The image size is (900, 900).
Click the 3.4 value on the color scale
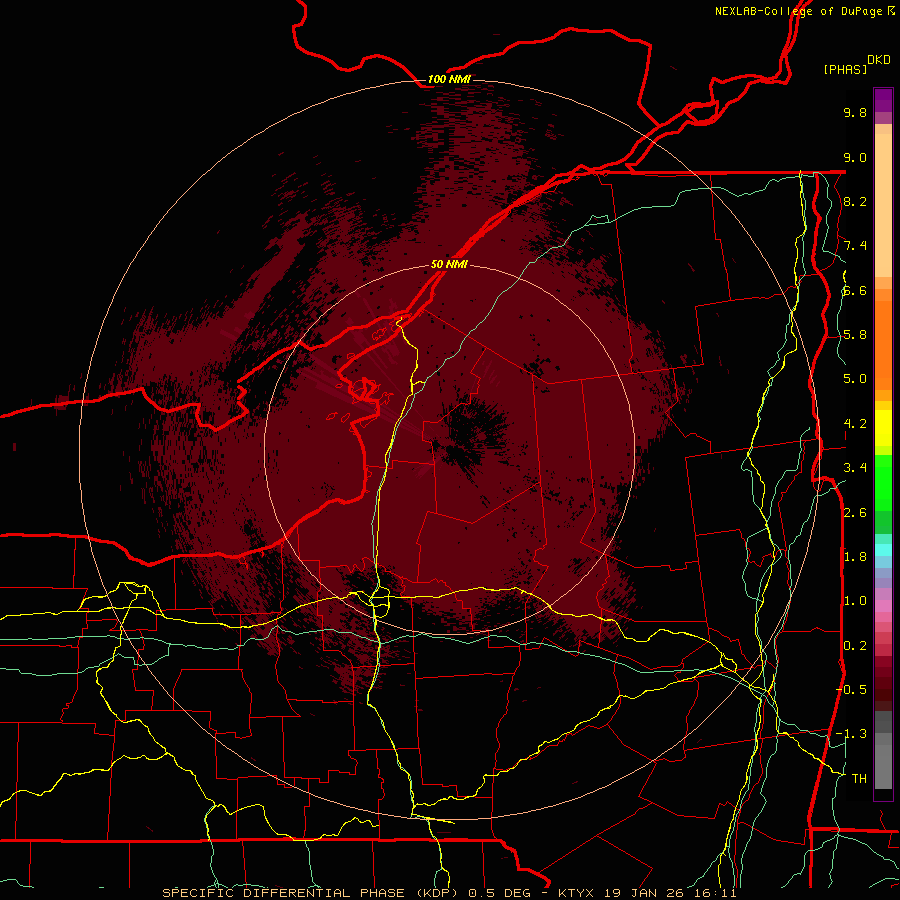click(855, 468)
